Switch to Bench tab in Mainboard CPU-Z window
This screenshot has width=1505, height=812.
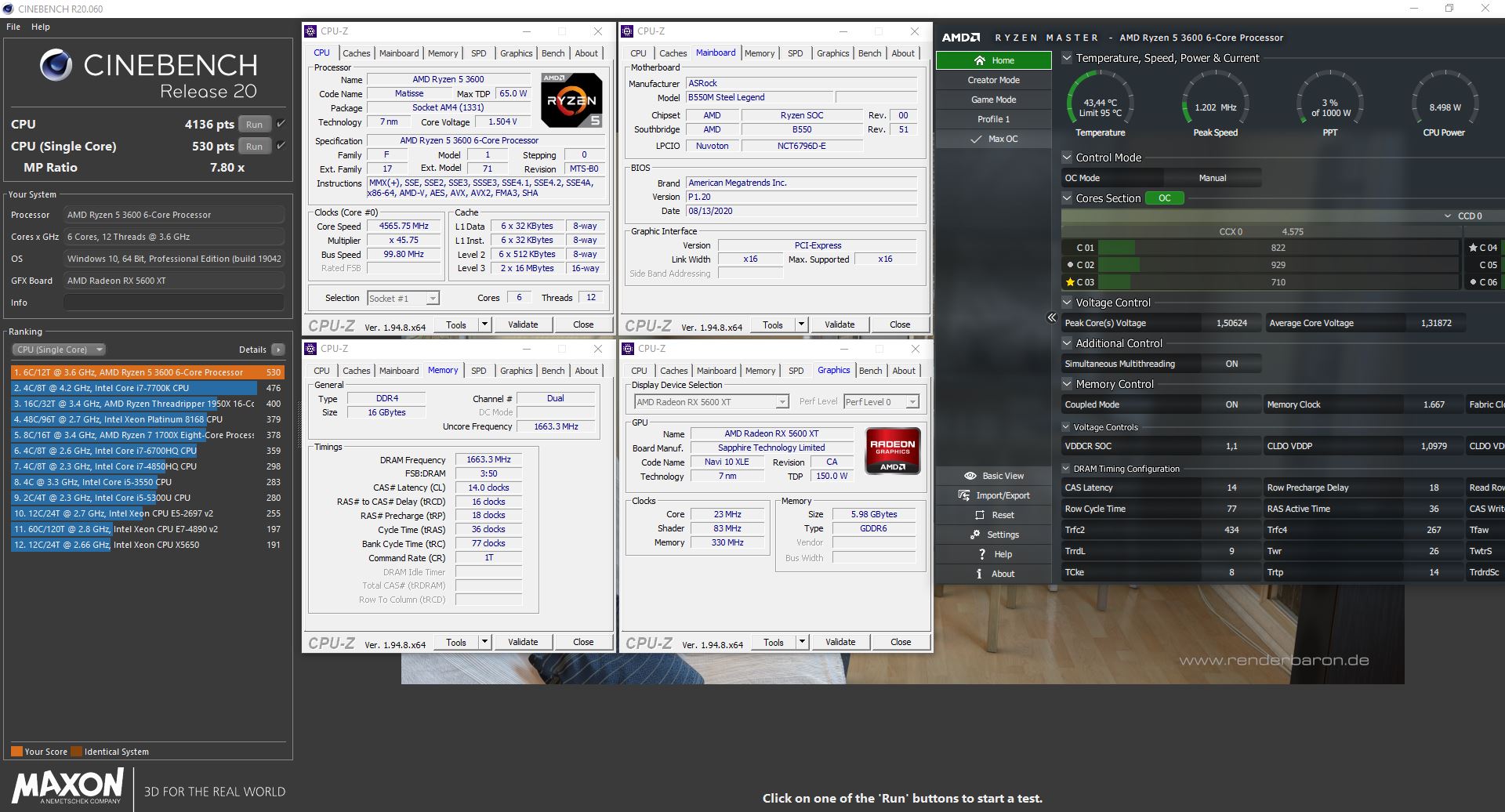(x=869, y=53)
